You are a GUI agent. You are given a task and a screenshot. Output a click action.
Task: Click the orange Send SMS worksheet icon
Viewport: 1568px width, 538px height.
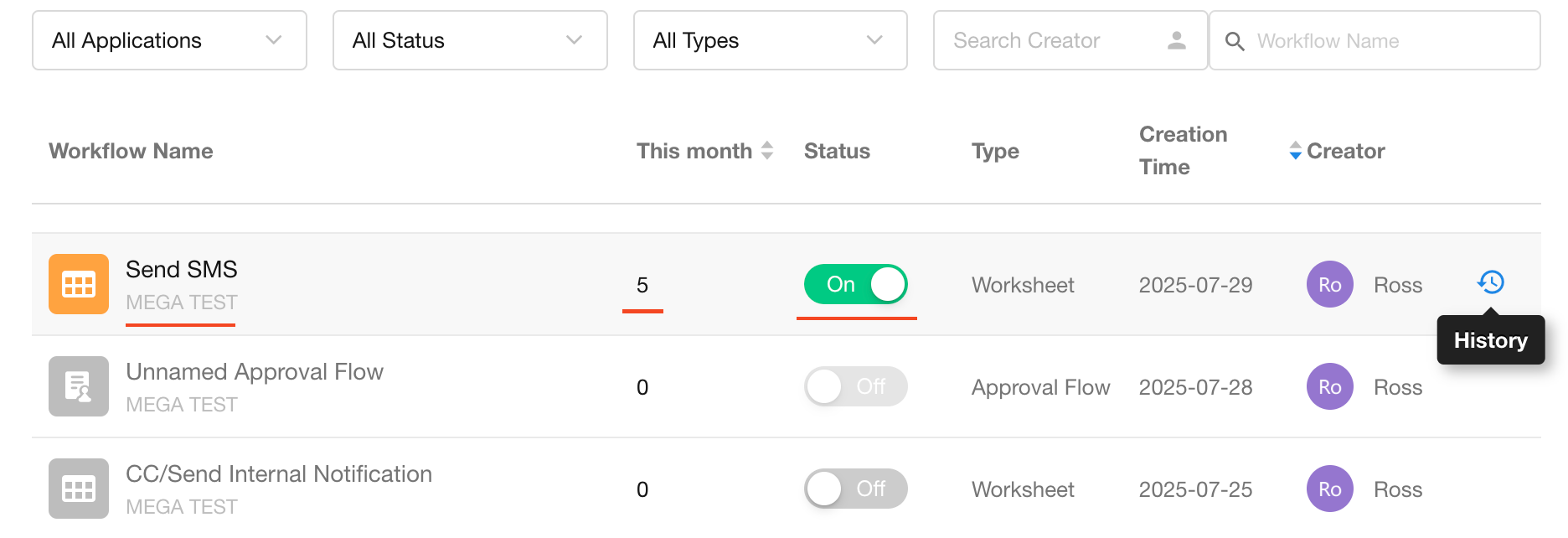[x=79, y=284]
